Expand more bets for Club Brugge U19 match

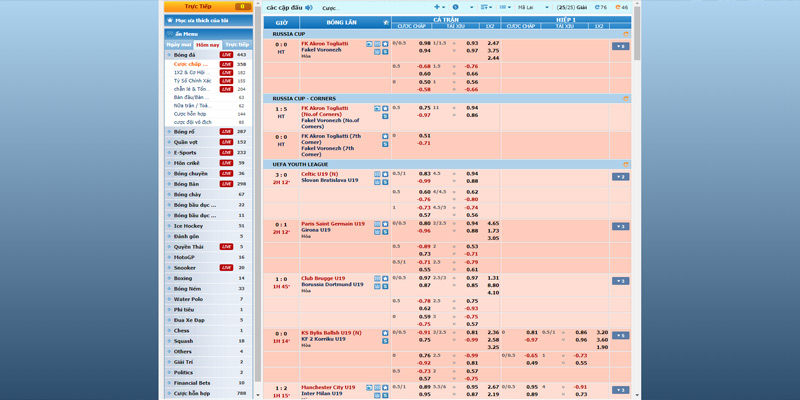(x=620, y=281)
